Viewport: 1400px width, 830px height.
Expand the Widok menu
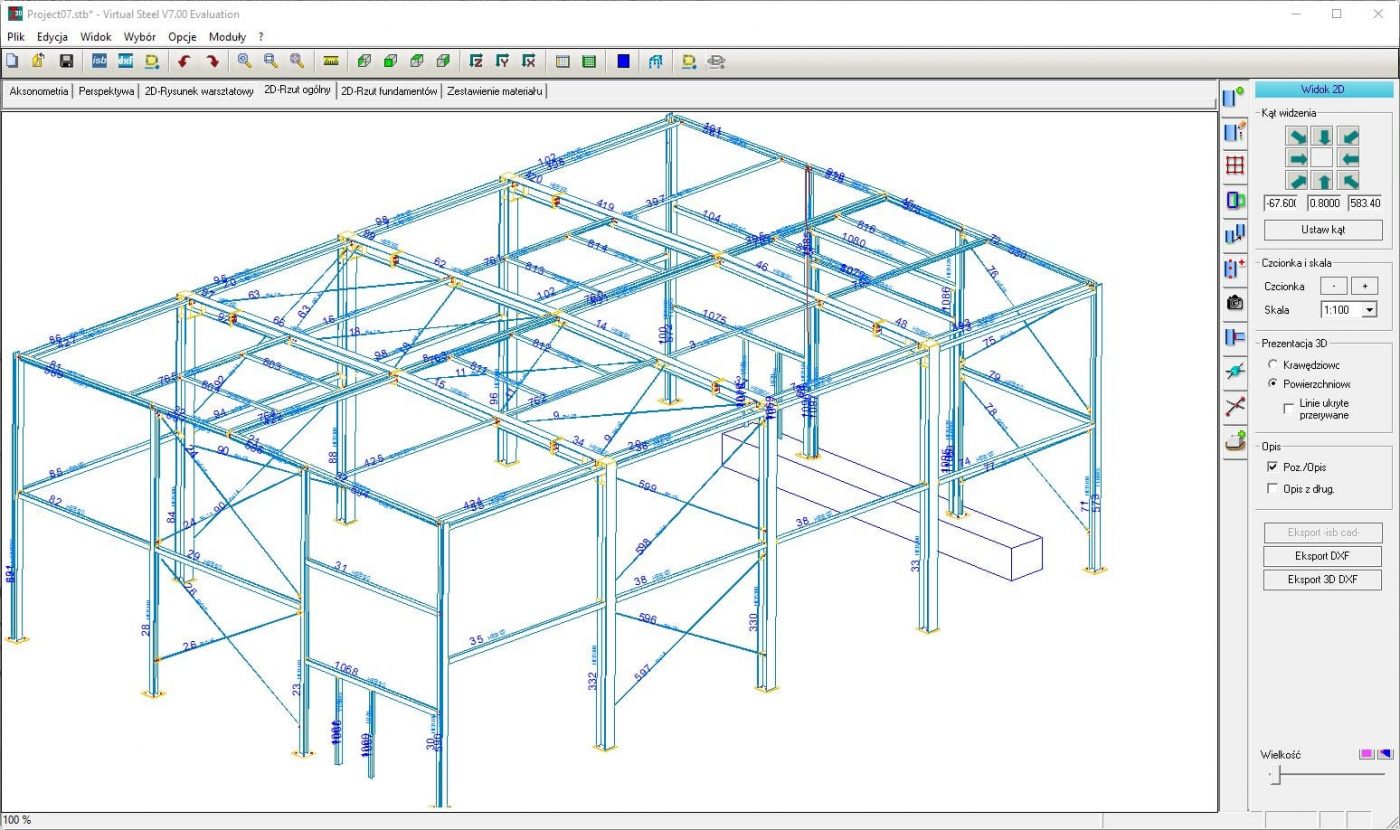[x=96, y=36]
